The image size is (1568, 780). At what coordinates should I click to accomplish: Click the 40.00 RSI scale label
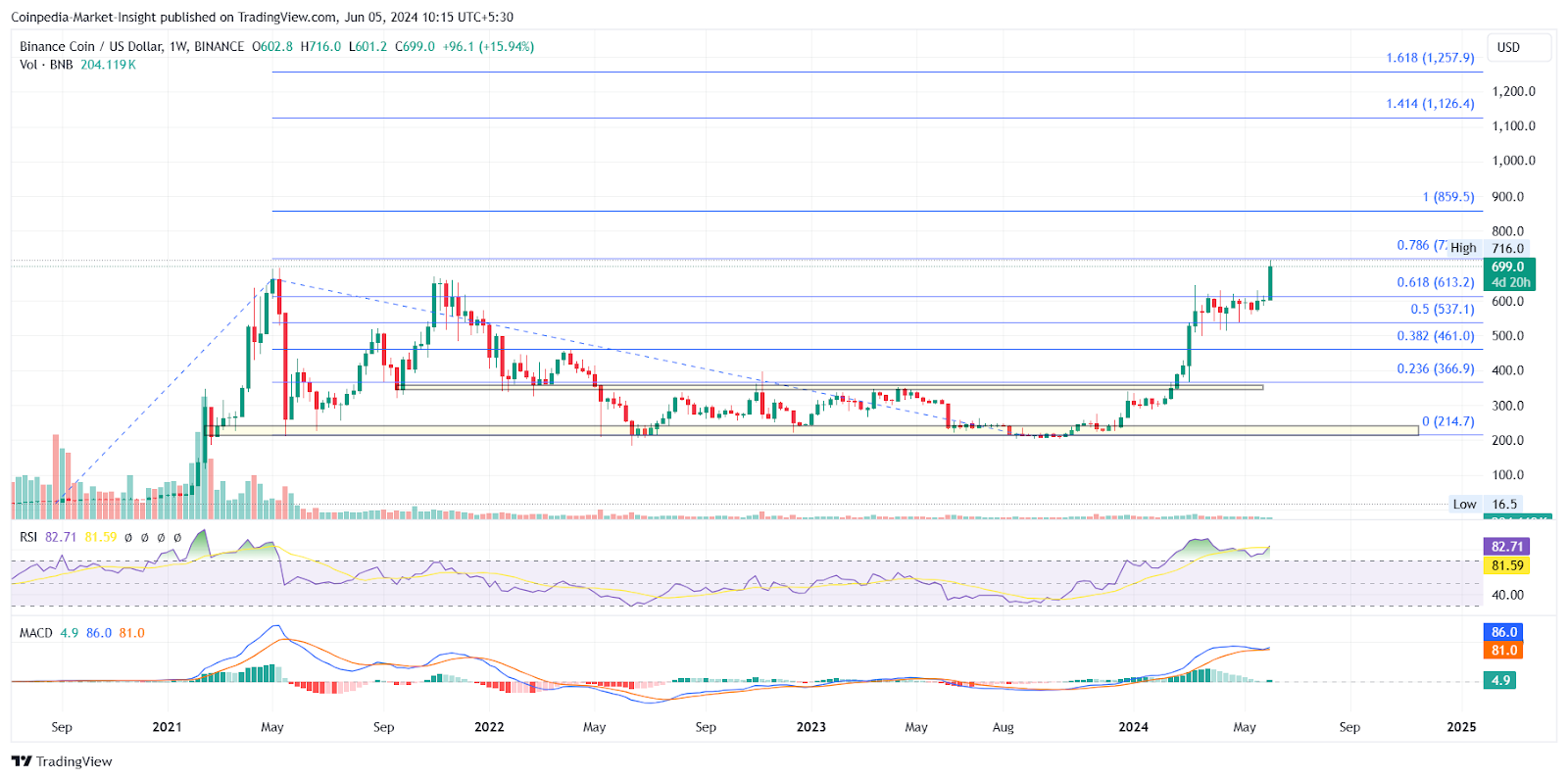click(x=1508, y=595)
